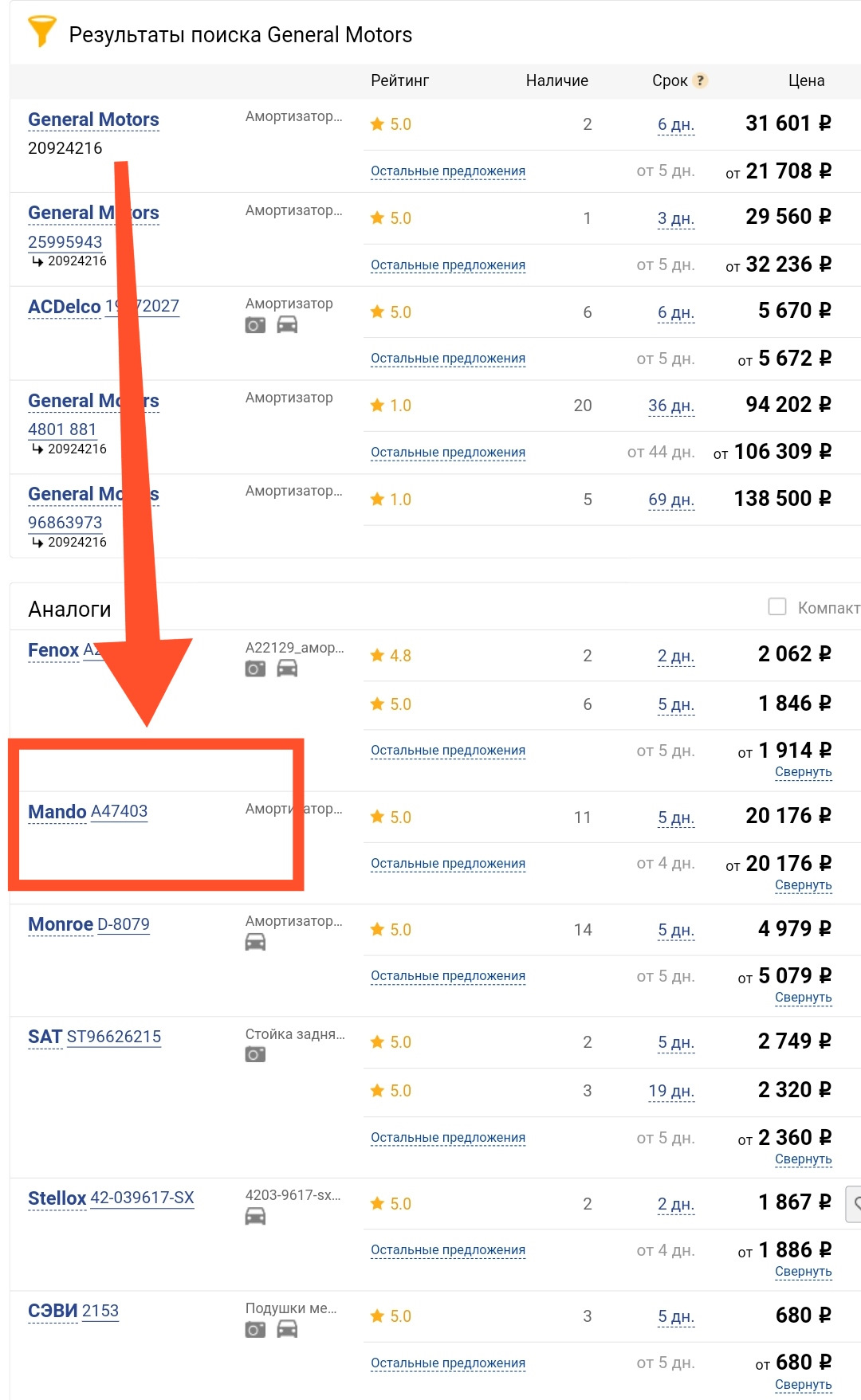Click the question mark icon next to Срок
Screen dimensions: 861x1400
point(700,80)
